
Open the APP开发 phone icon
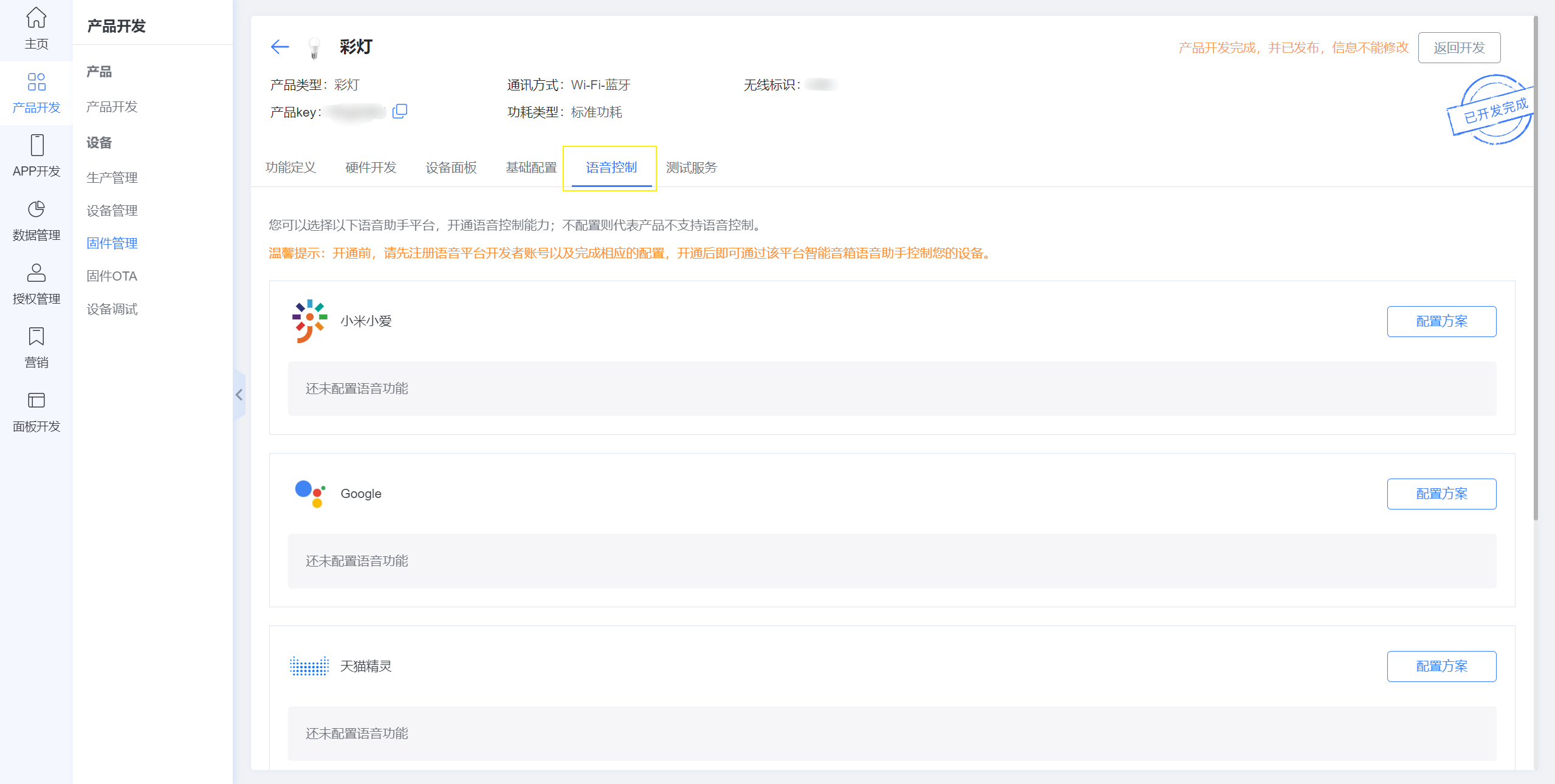(36, 145)
